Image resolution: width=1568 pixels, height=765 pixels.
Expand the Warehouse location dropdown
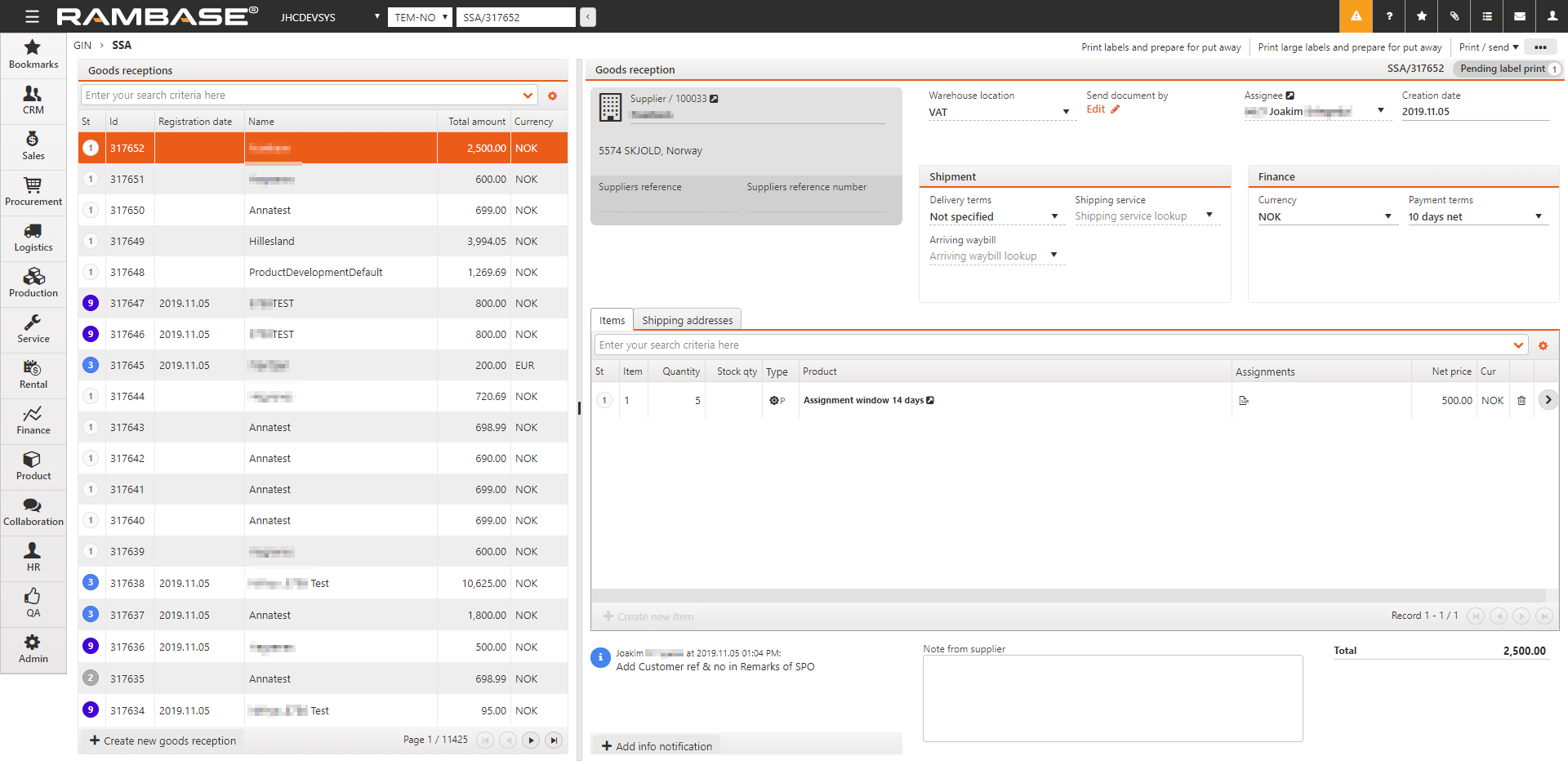pyautogui.click(x=1066, y=112)
